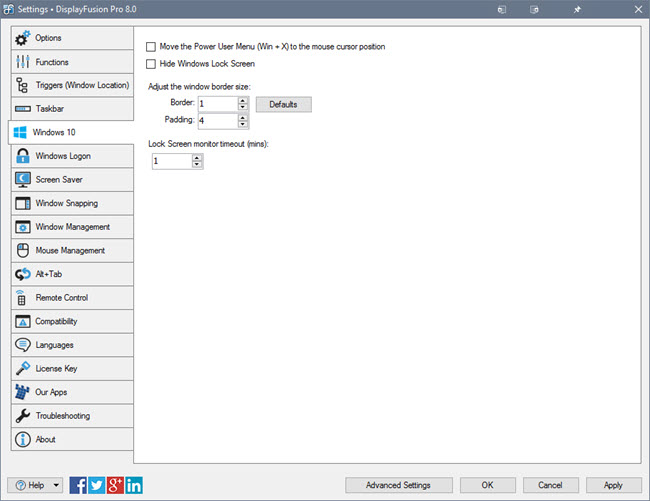Click into the Border value field
Viewport: 650px width, 501px height.
coord(218,104)
